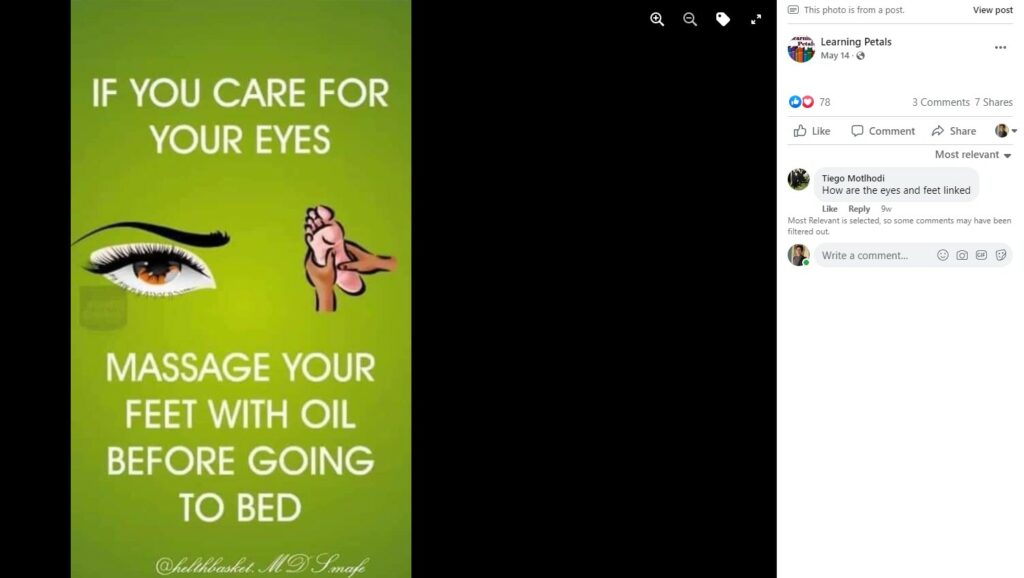
Task: Zoom in on the photo
Action: point(657,20)
